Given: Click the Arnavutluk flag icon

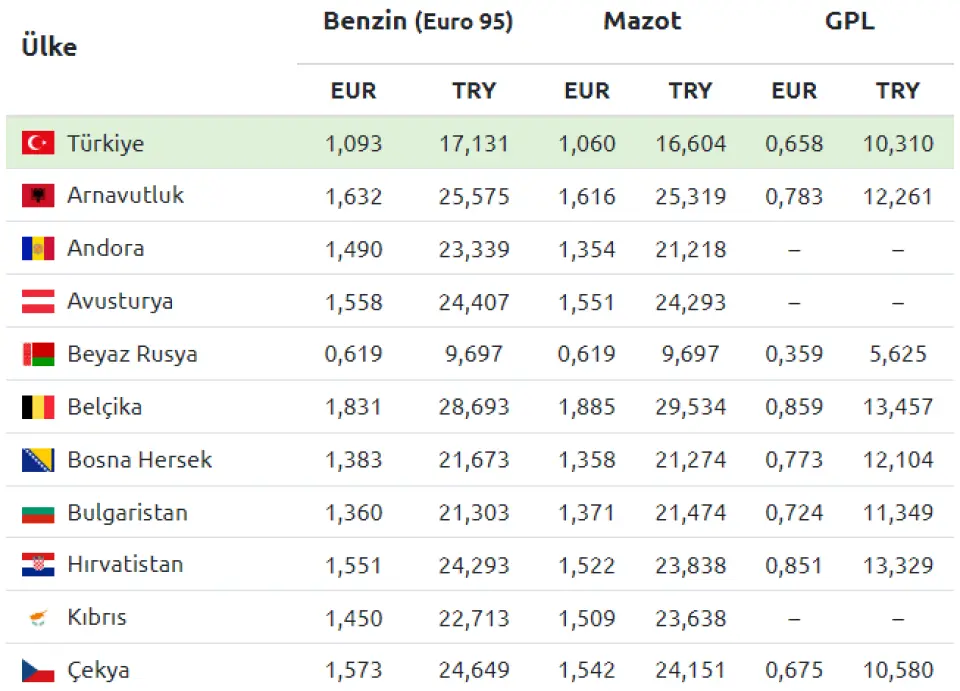Looking at the screenshot, I should tap(38, 195).
